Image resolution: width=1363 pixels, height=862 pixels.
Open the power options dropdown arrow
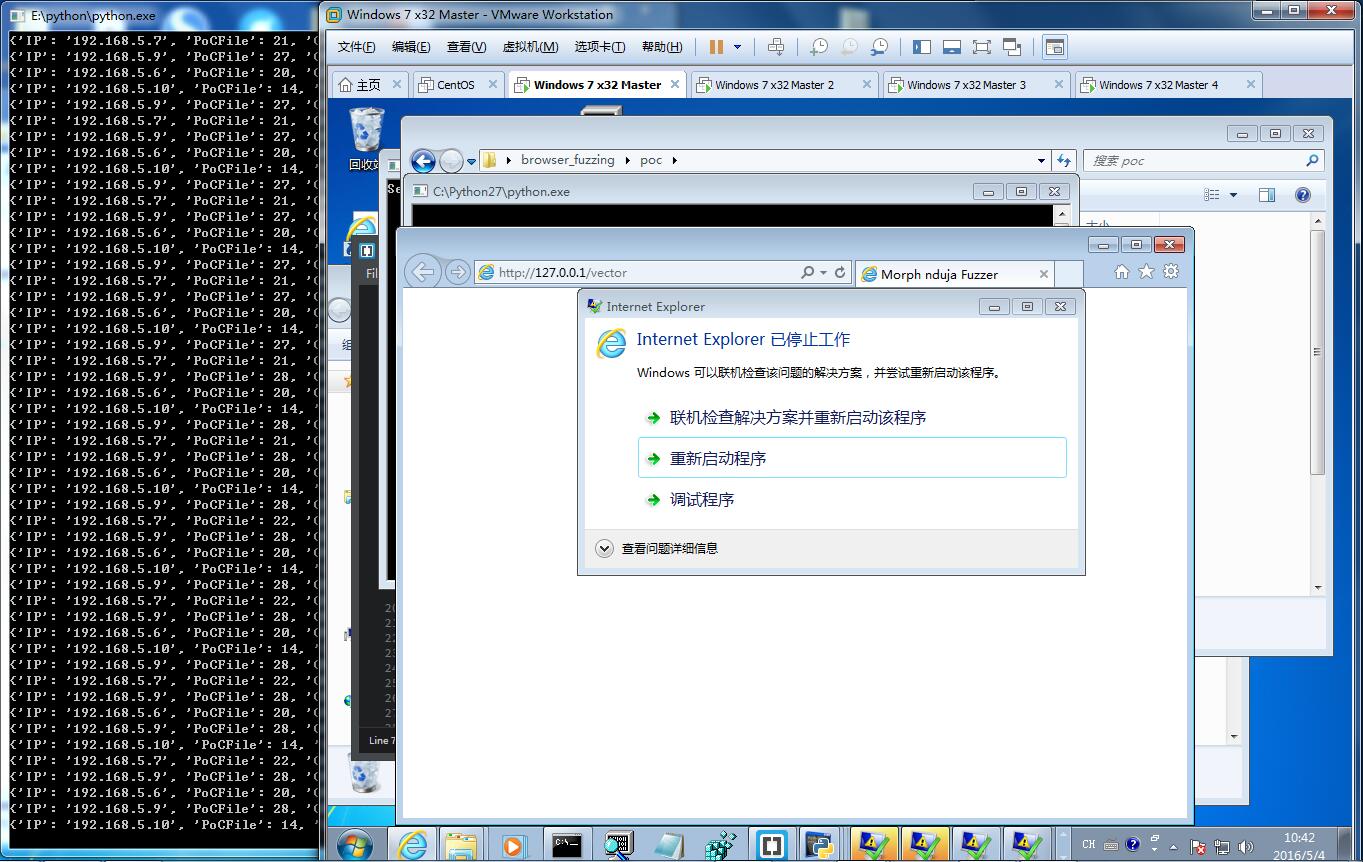[x=738, y=47]
